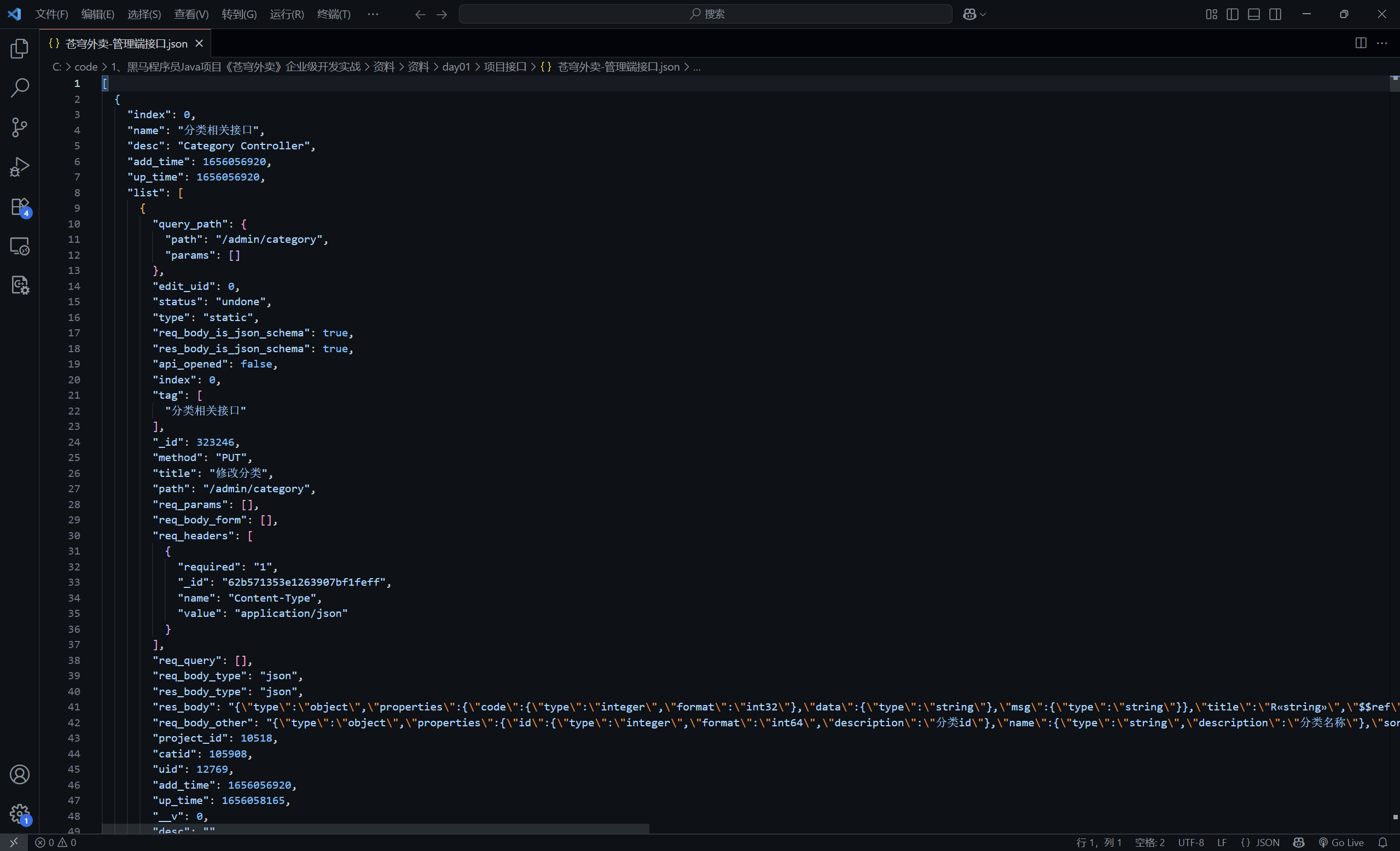Click the 搜索 command center search box
This screenshot has width=1400, height=851.
pyautogui.click(x=705, y=14)
